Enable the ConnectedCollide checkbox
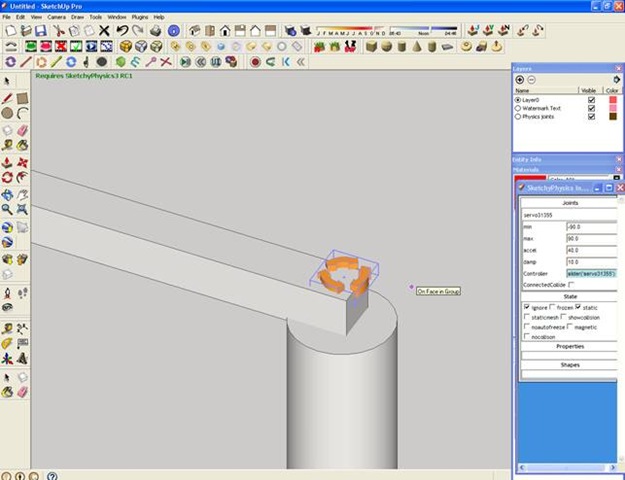The width and height of the screenshot is (625, 480). 569,285
